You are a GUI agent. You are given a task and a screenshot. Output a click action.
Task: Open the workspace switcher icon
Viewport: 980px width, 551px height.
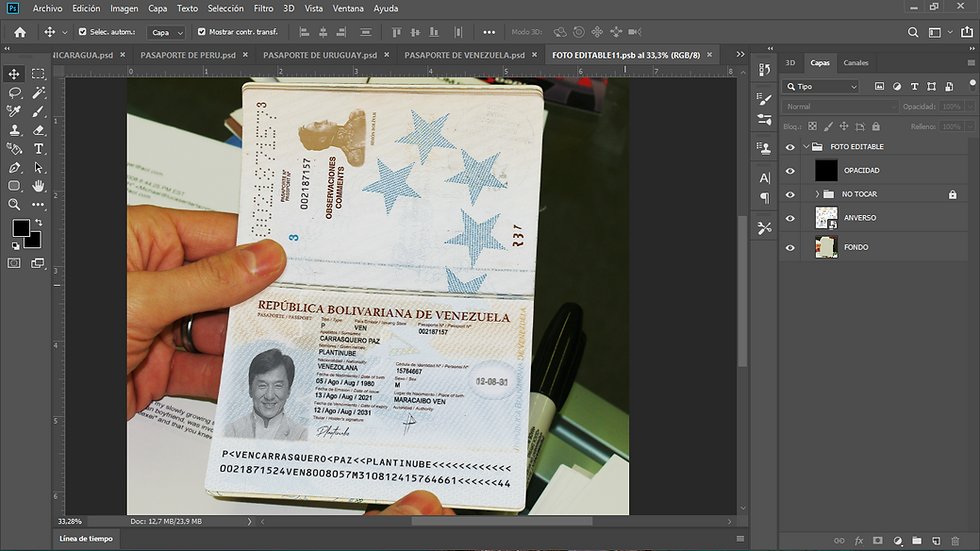934,32
